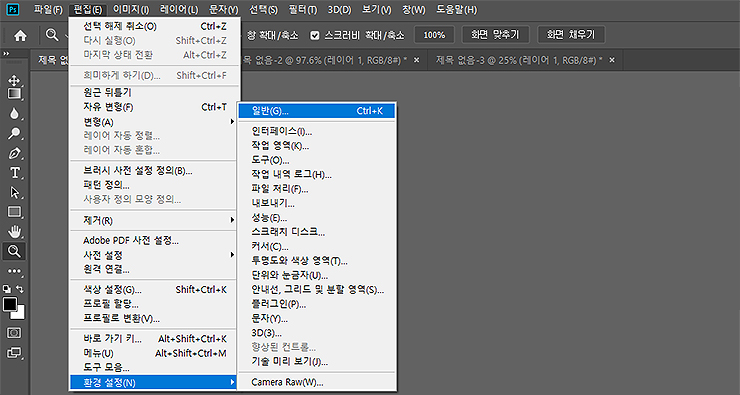Choose 파일 처리(F)... entry
Screen dimensions: 740x395
317,189
